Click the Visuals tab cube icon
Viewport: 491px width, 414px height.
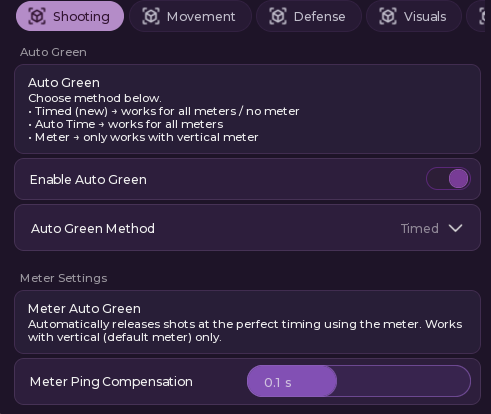(x=388, y=16)
